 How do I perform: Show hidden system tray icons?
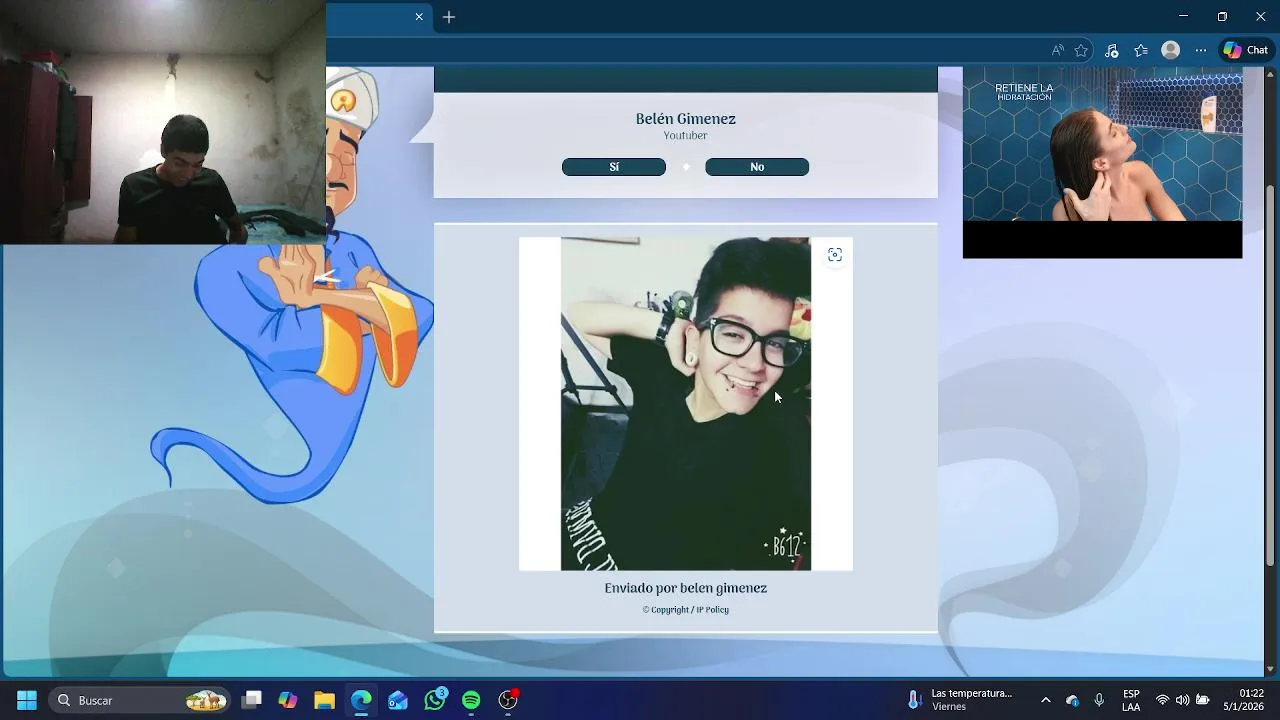[1046, 700]
